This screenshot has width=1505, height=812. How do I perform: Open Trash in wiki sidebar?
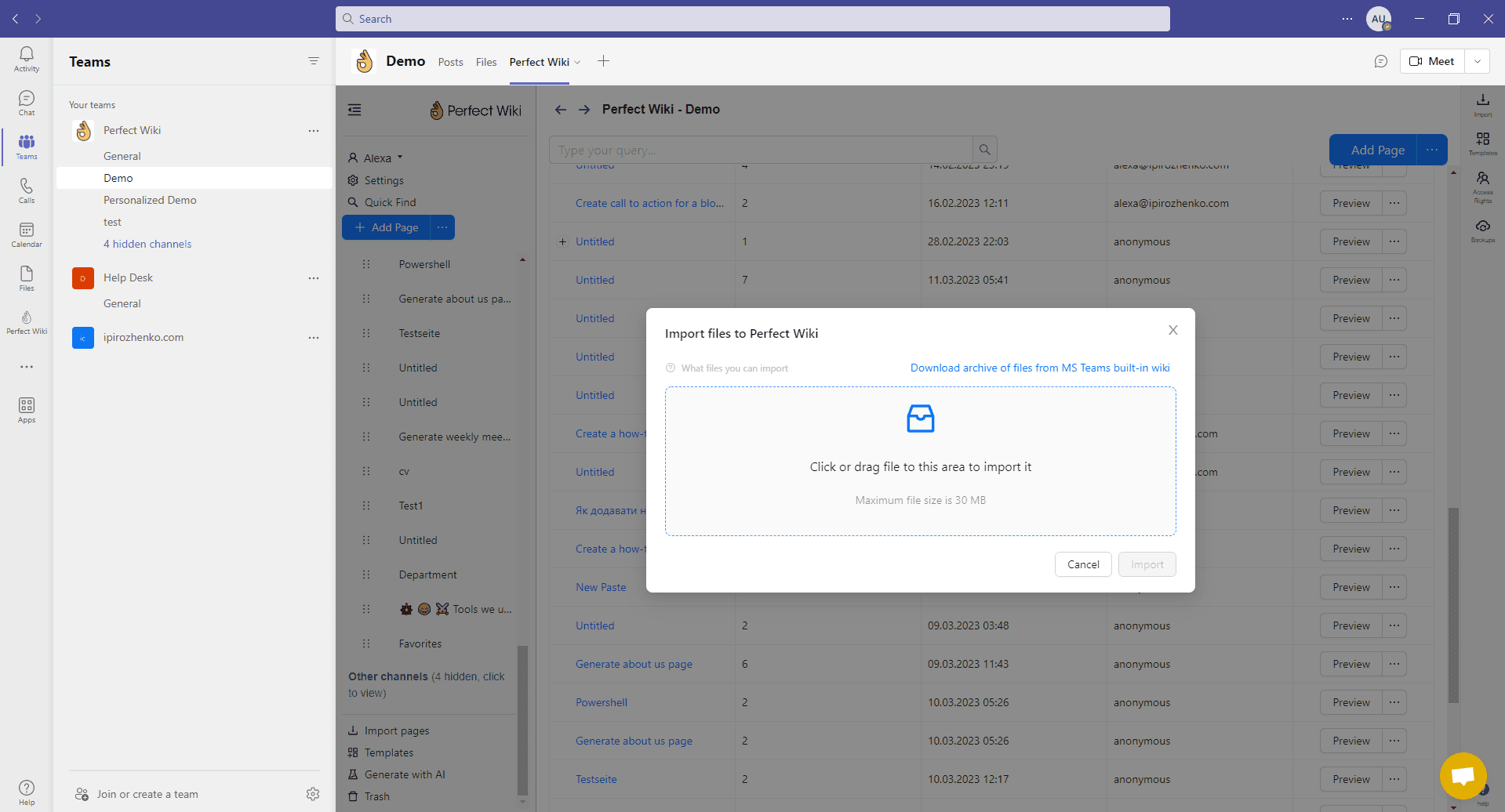click(369, 796)
